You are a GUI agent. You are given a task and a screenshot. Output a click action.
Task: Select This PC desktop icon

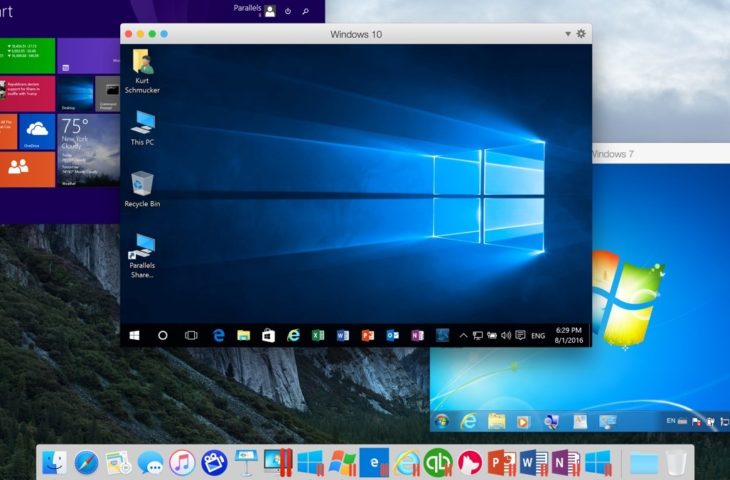pos(142,128)
